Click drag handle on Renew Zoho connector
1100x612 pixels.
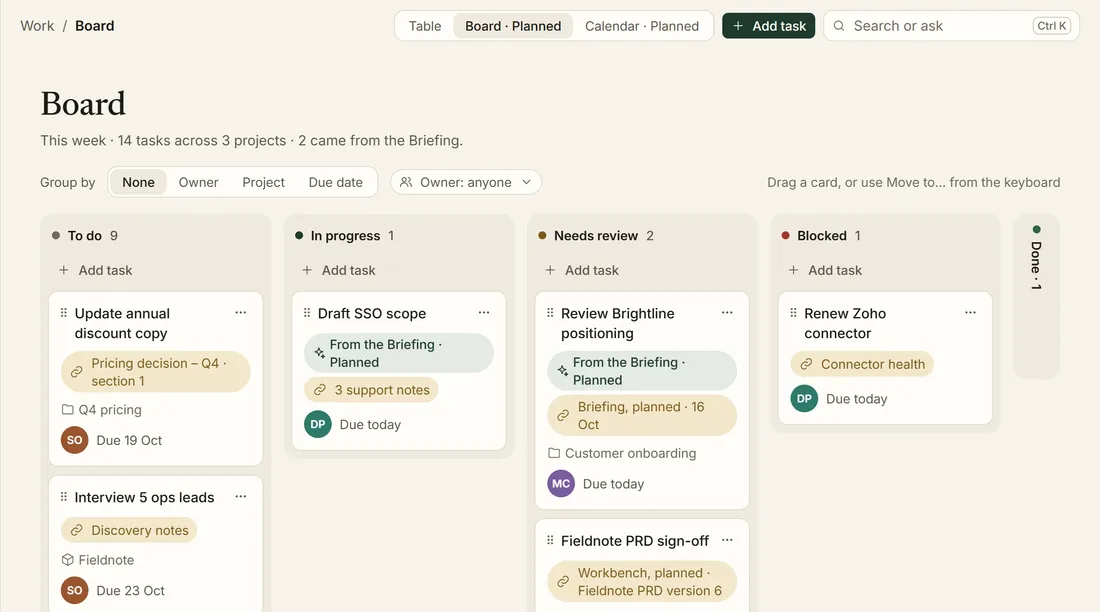coord(793,313)
